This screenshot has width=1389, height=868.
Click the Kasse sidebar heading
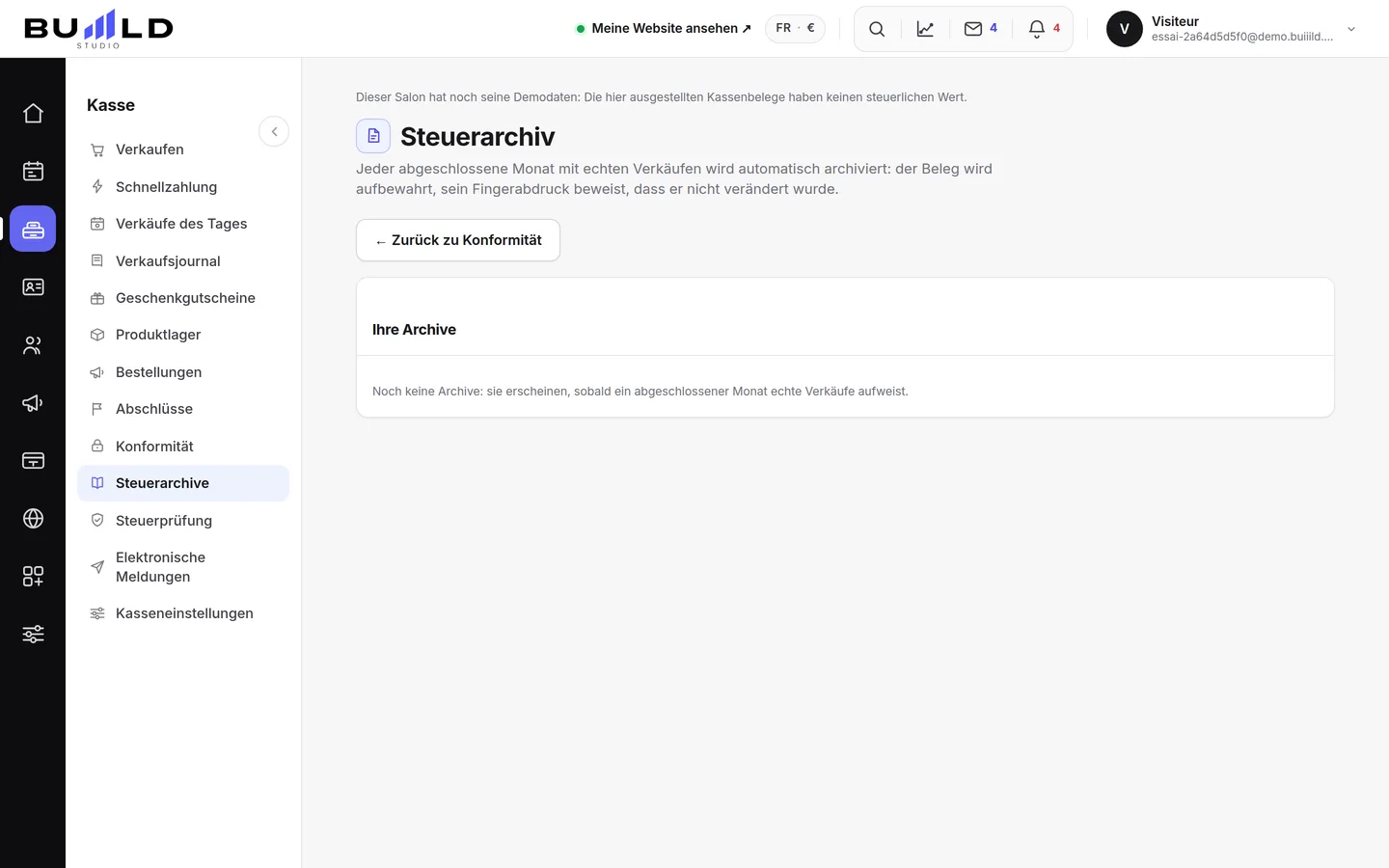coord(111,105)
